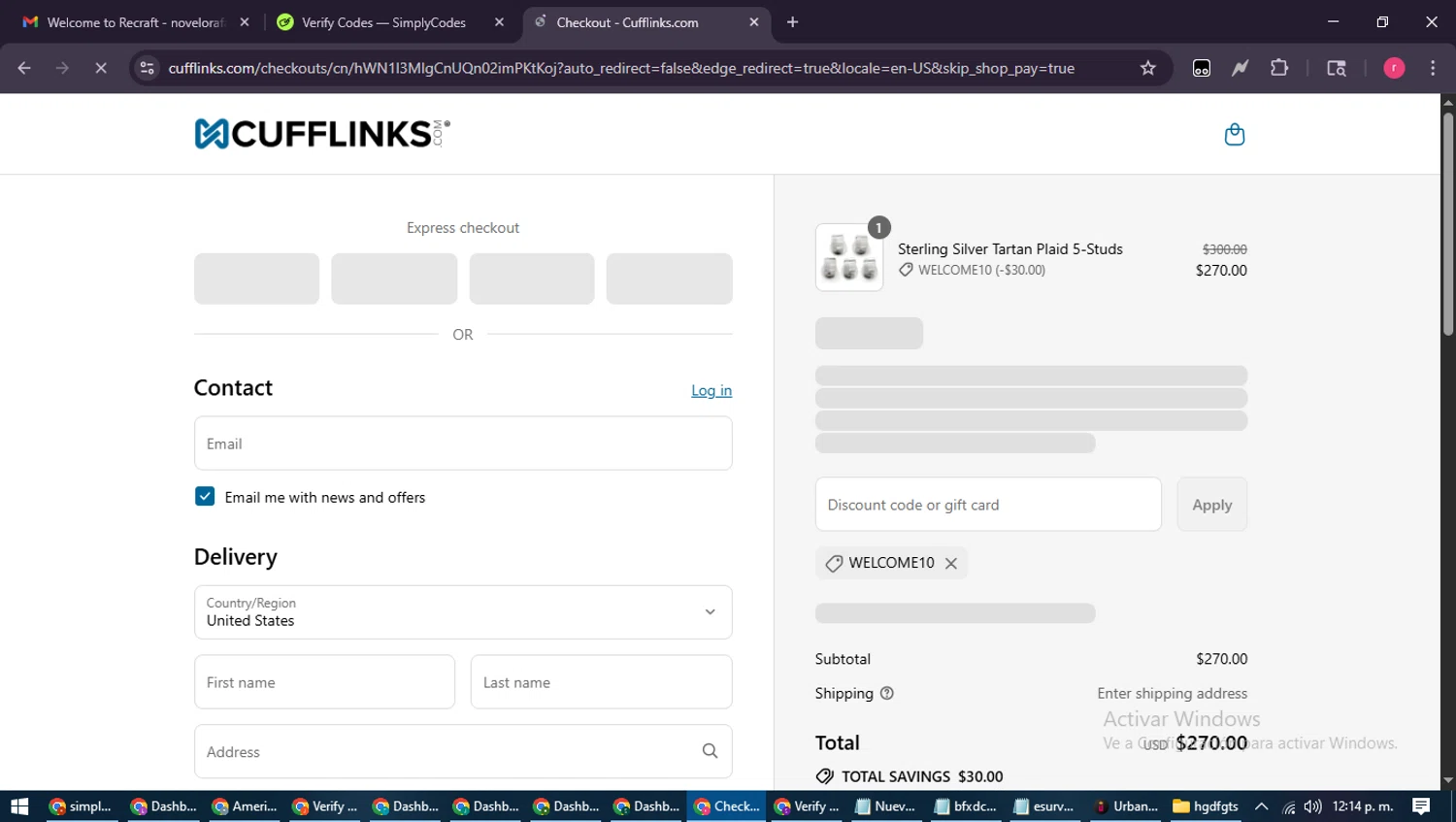Open the robot-face browser extension
Viewport: 1456px width, 822px height.
click(1202, 68)
